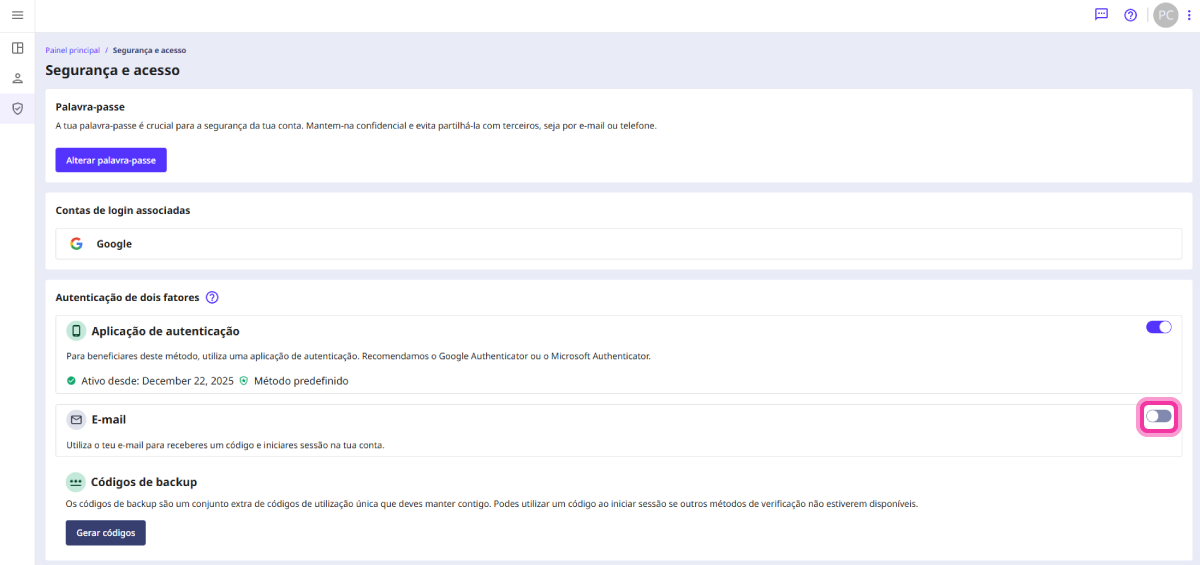1200x565 pixels.
Task: Click the password confidentiality description text
Action: click(x=356, y=126)
